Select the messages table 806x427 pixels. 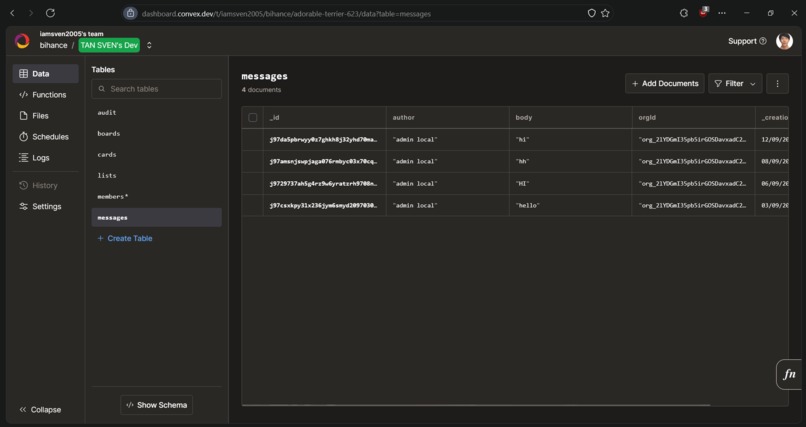point(156,217)
